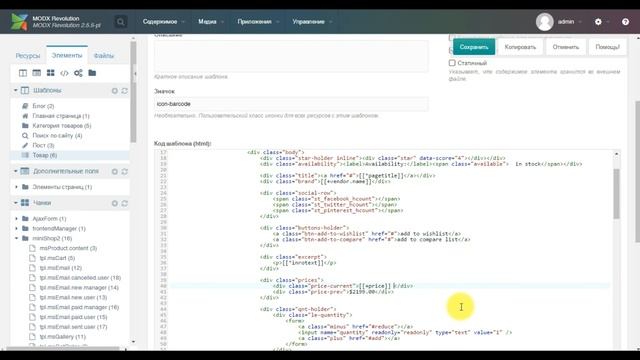The image size is (640, 360).
Task: Click the MODX Revolution logo
Action: click(x=19, y=22)
